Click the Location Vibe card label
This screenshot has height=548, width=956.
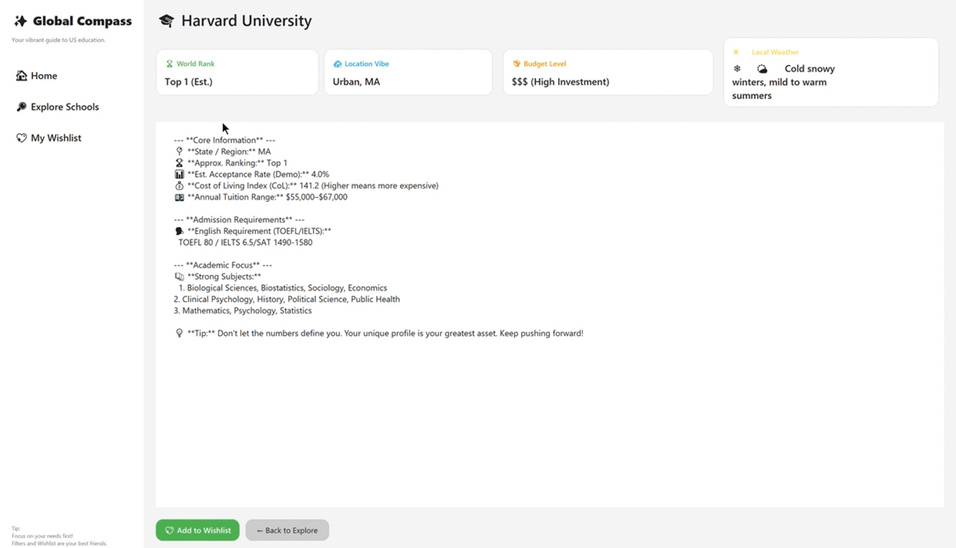[x=366, y=63]
